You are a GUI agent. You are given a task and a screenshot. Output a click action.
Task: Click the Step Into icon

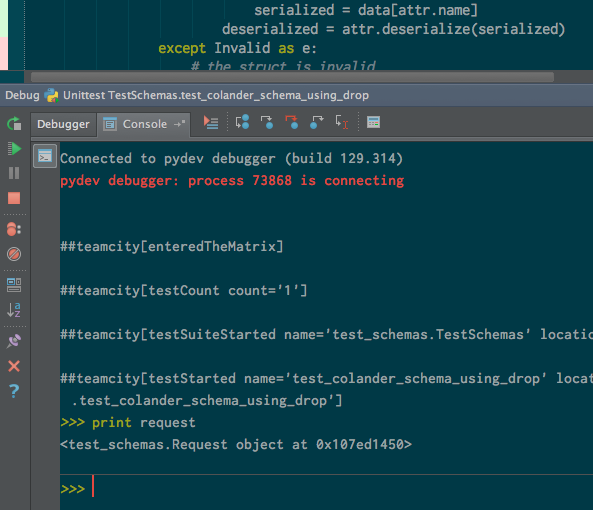(x=267, y=122)
